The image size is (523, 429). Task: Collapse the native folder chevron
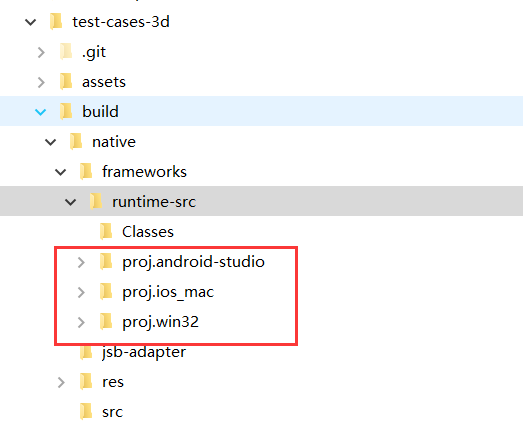51,142
